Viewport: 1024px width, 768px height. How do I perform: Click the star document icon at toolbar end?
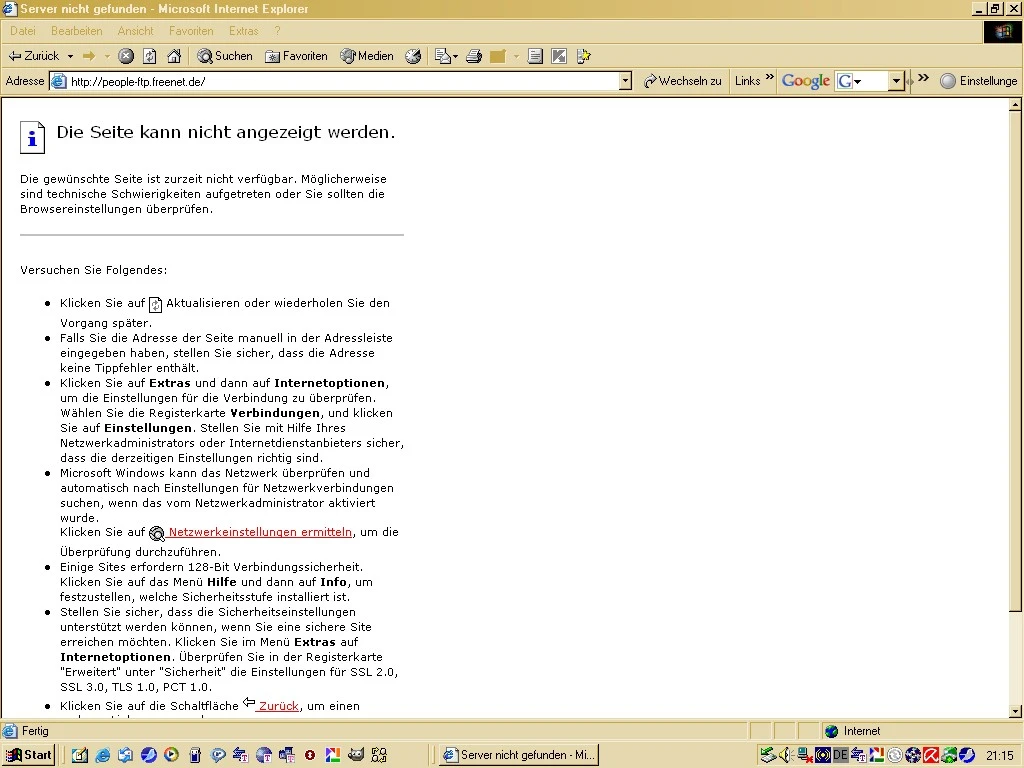[583, 56]
